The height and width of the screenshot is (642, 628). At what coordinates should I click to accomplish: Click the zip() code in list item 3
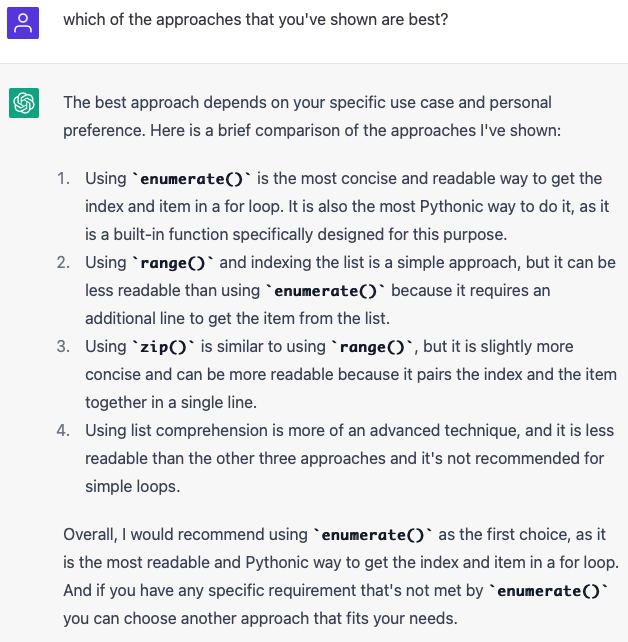[163, 347]
